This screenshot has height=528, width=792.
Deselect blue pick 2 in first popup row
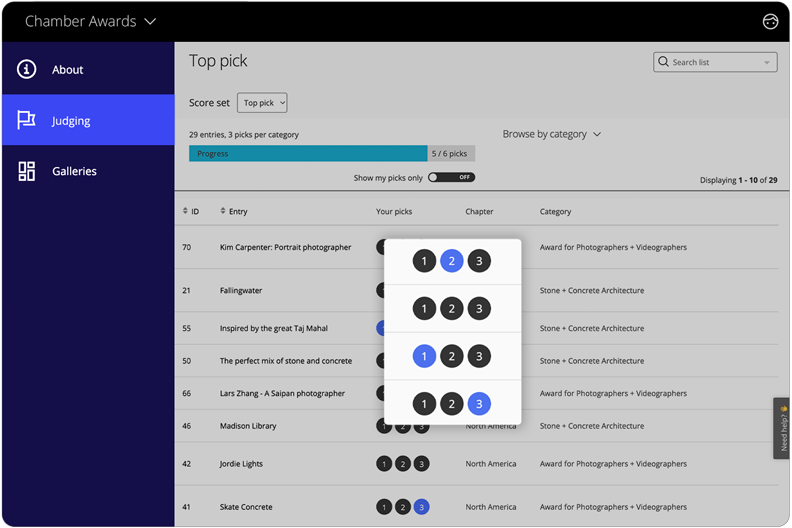452,261
